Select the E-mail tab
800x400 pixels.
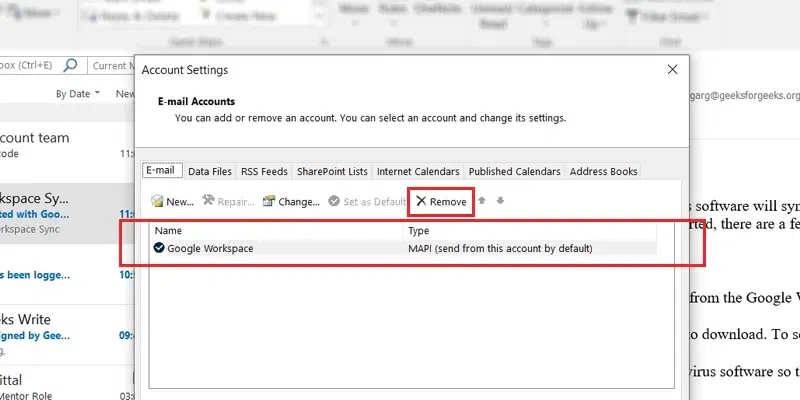point(161,170)
